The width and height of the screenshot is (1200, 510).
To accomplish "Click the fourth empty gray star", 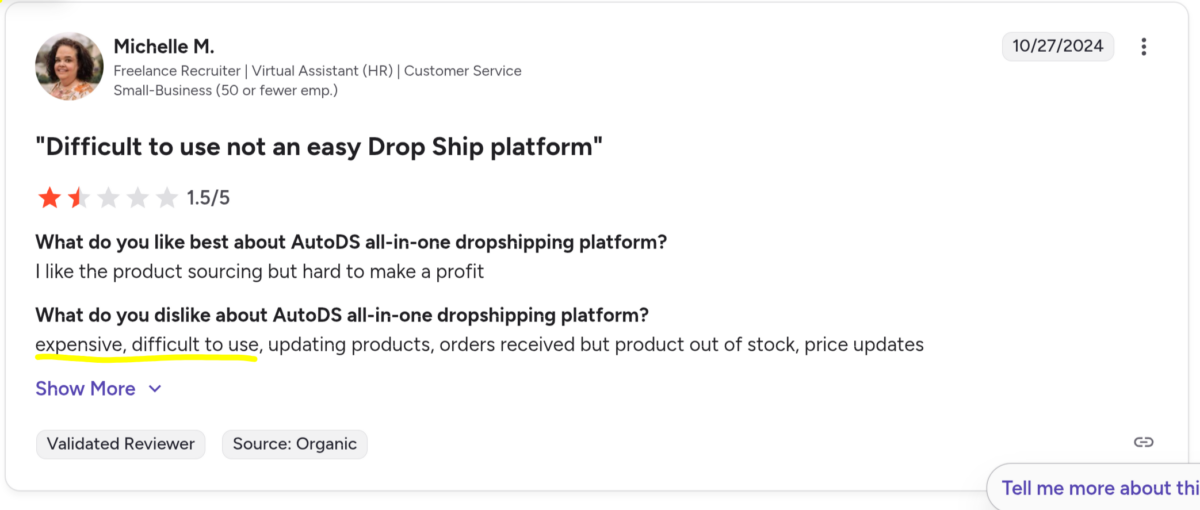I will click(138, 198).
